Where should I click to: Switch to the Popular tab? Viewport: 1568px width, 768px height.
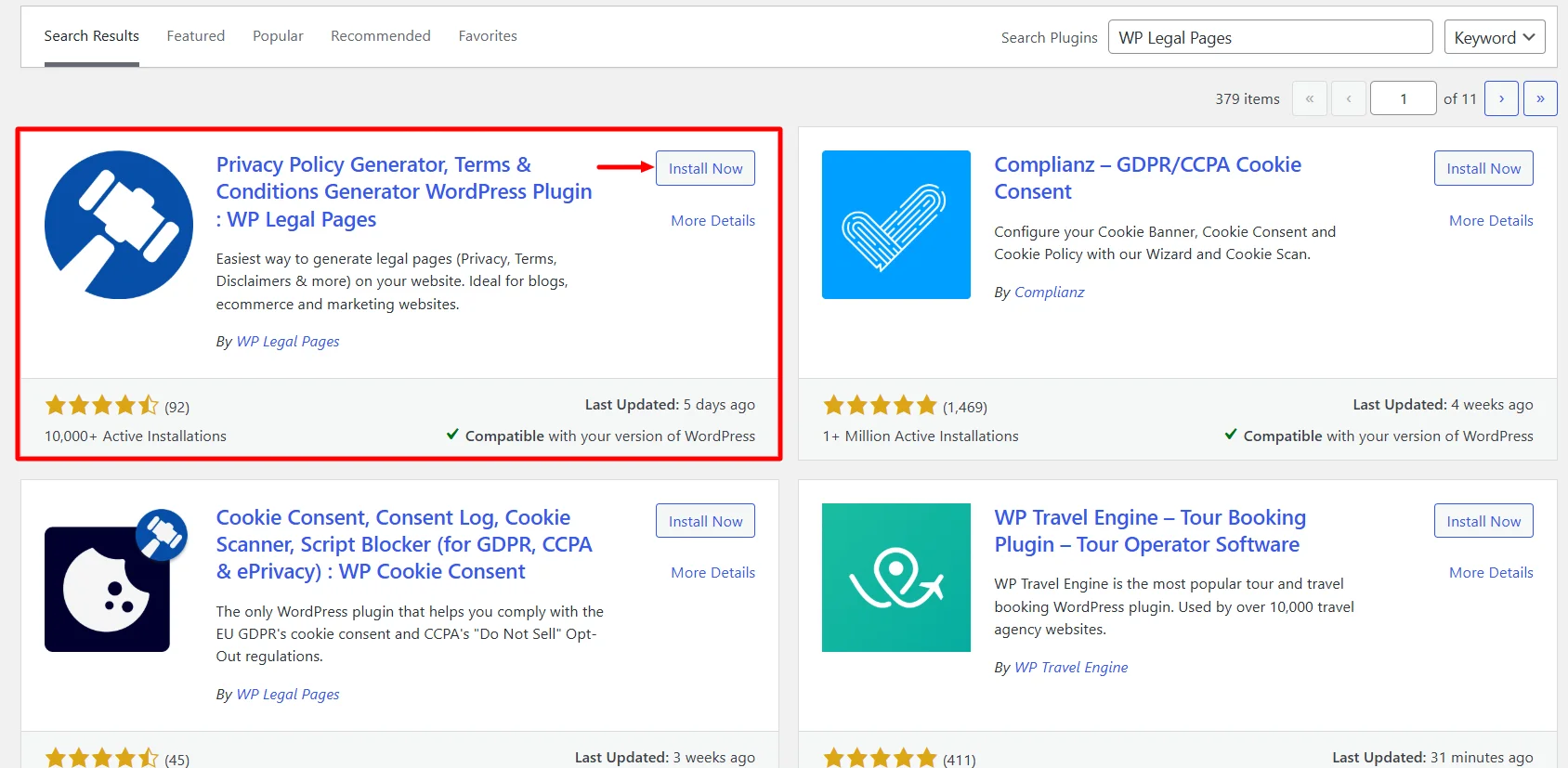278,36
